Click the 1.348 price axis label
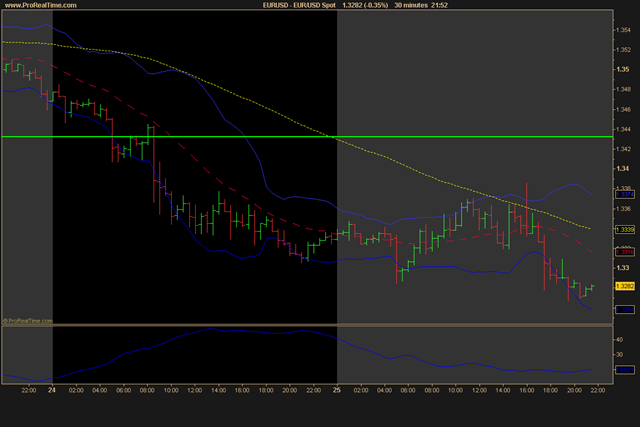Viewport: 640px width, 427px height. (623, 89)
